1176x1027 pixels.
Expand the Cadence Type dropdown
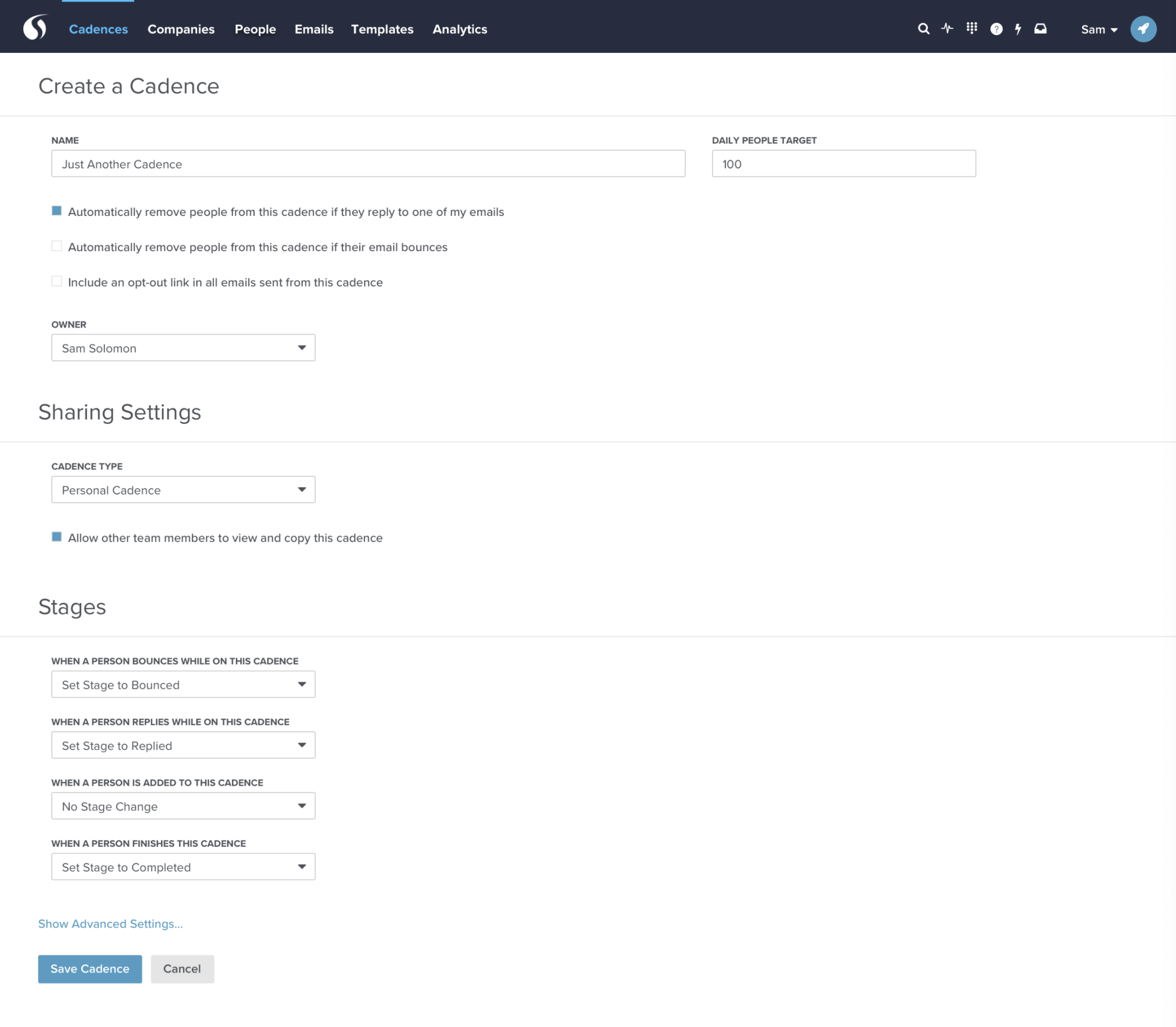[183, 490]
